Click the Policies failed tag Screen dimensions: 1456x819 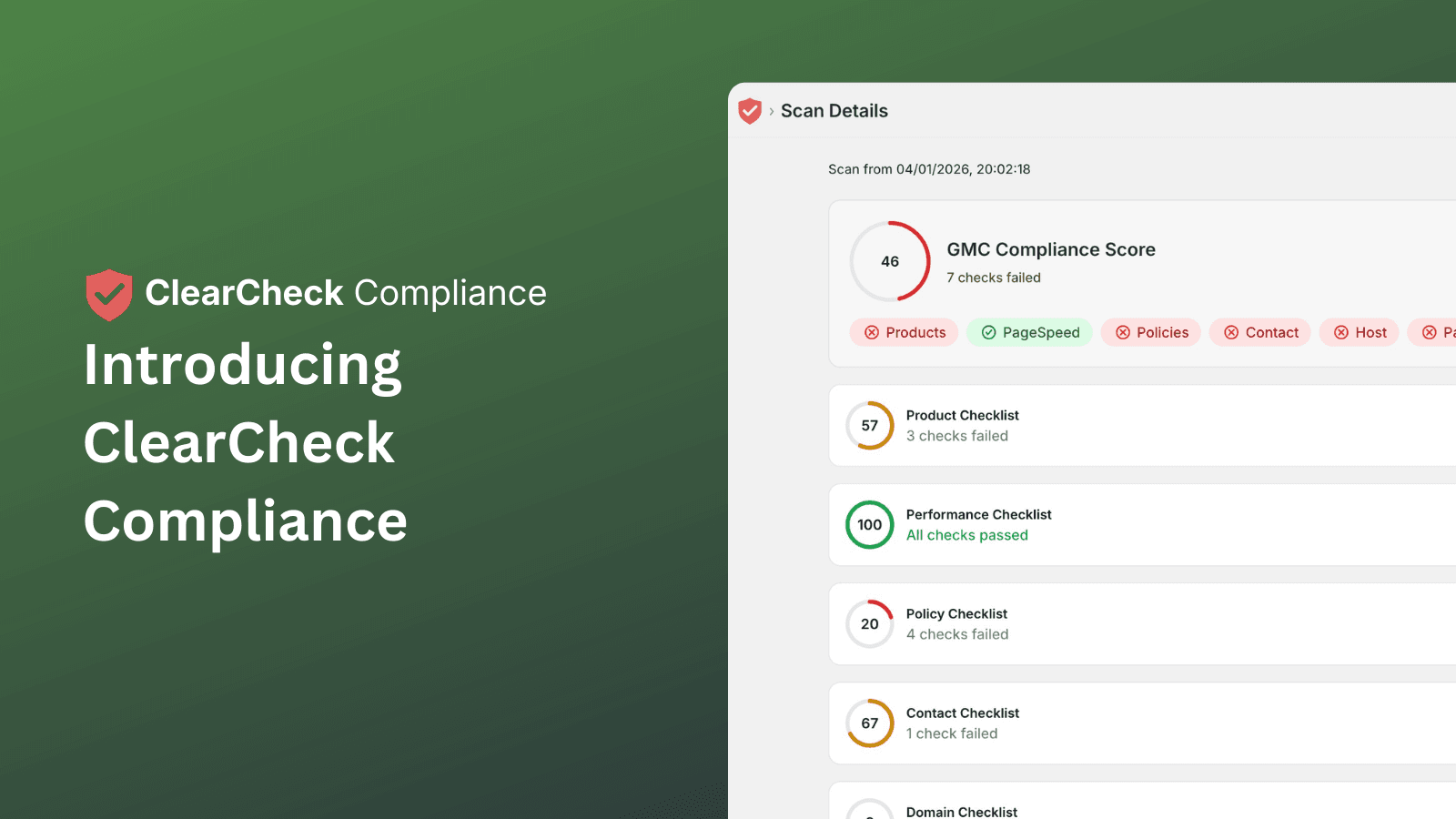(x=1151, y=332)
